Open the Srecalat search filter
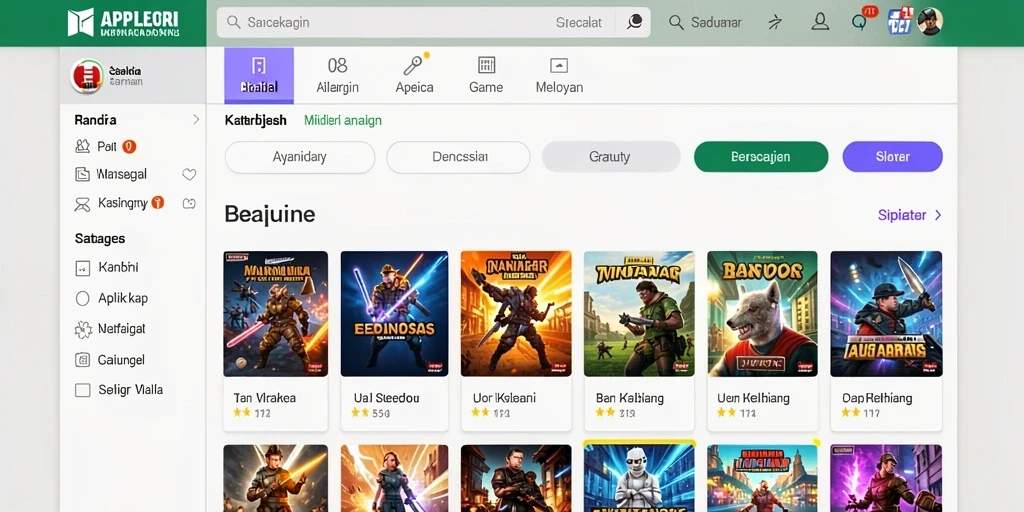Screen dimensions: 1024x512 click(579, 22)
